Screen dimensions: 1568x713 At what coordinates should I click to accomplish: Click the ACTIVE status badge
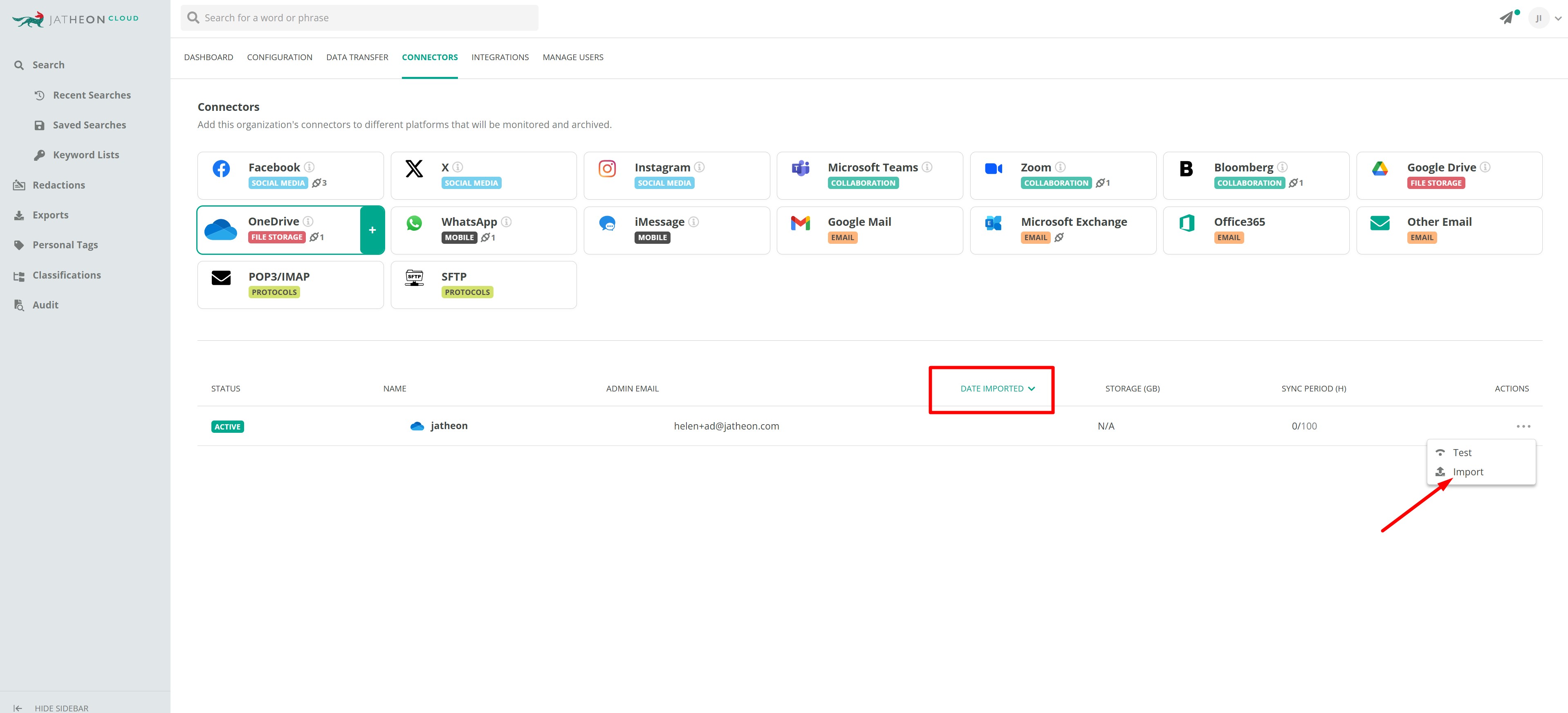click(x=228, y=427)
